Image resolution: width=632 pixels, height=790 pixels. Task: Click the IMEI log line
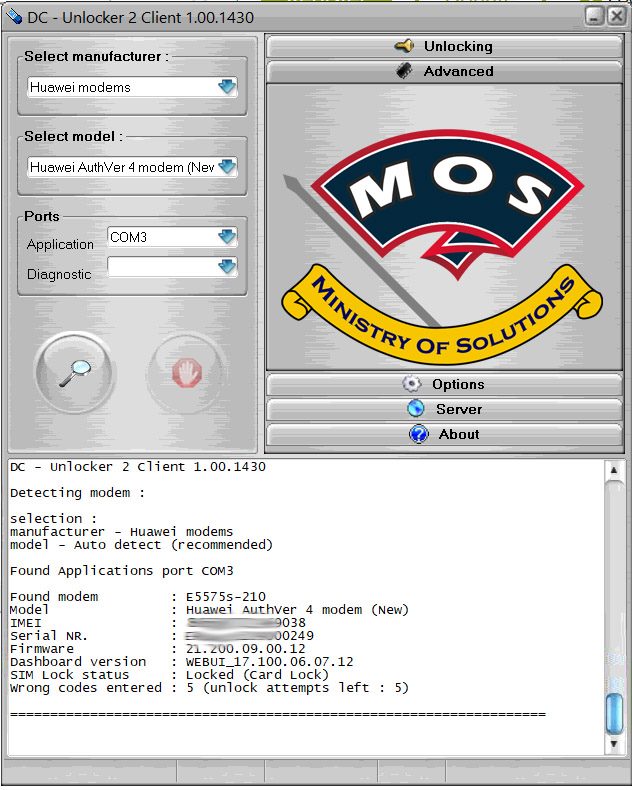[x=158, y=623]
